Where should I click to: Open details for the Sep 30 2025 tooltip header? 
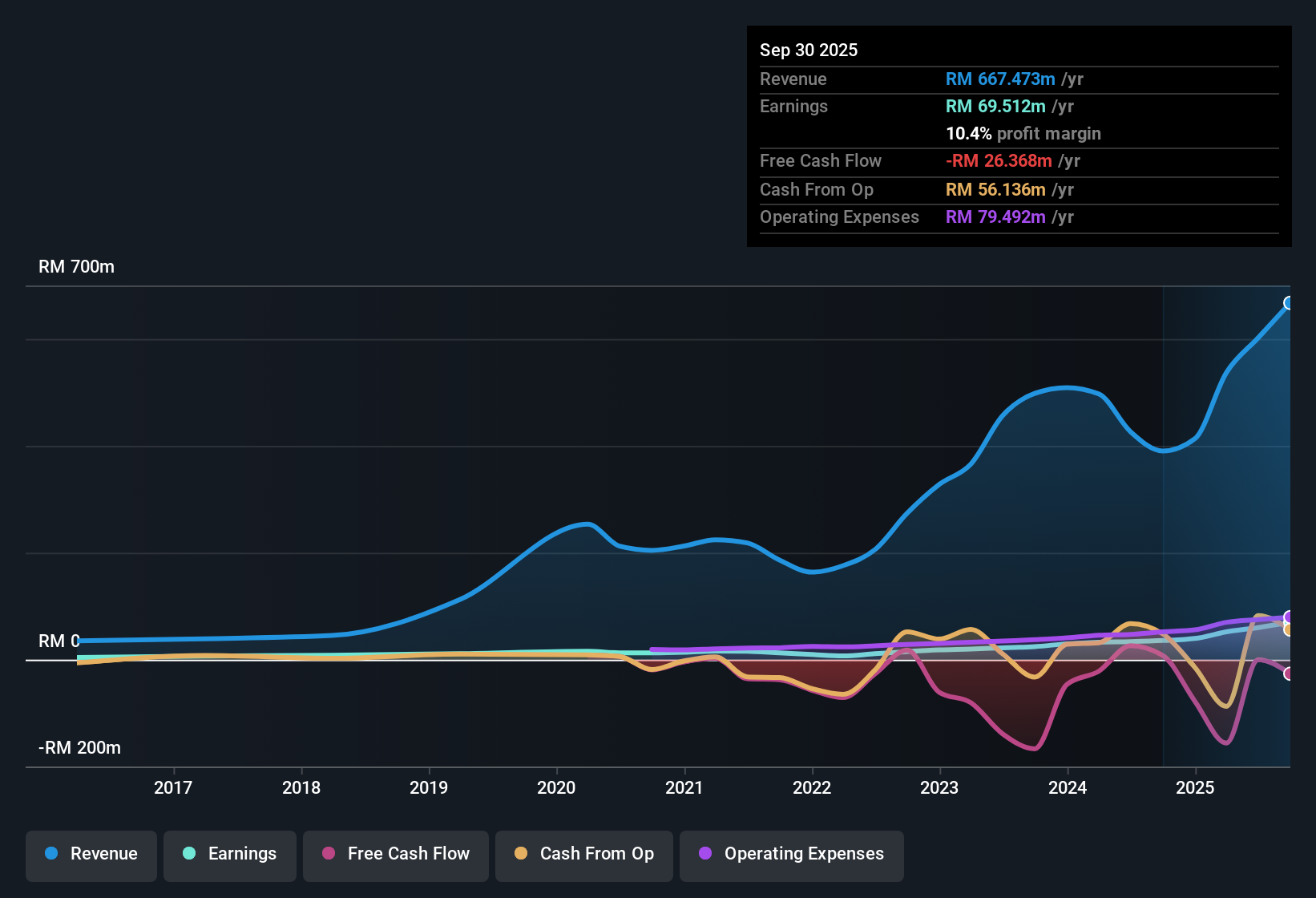[809, 50]
